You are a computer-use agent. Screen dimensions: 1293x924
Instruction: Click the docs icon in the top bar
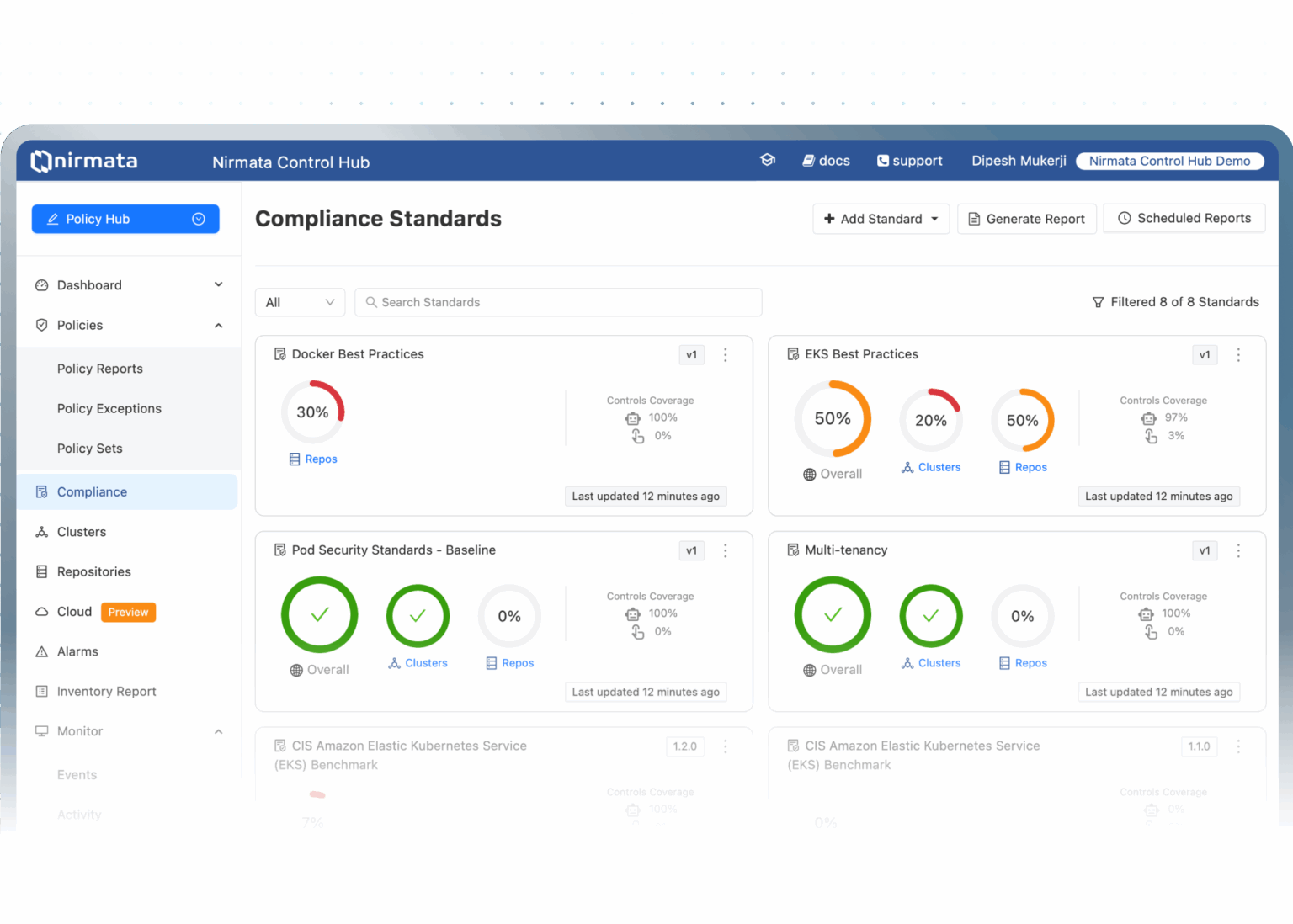(x=809, y=160)
